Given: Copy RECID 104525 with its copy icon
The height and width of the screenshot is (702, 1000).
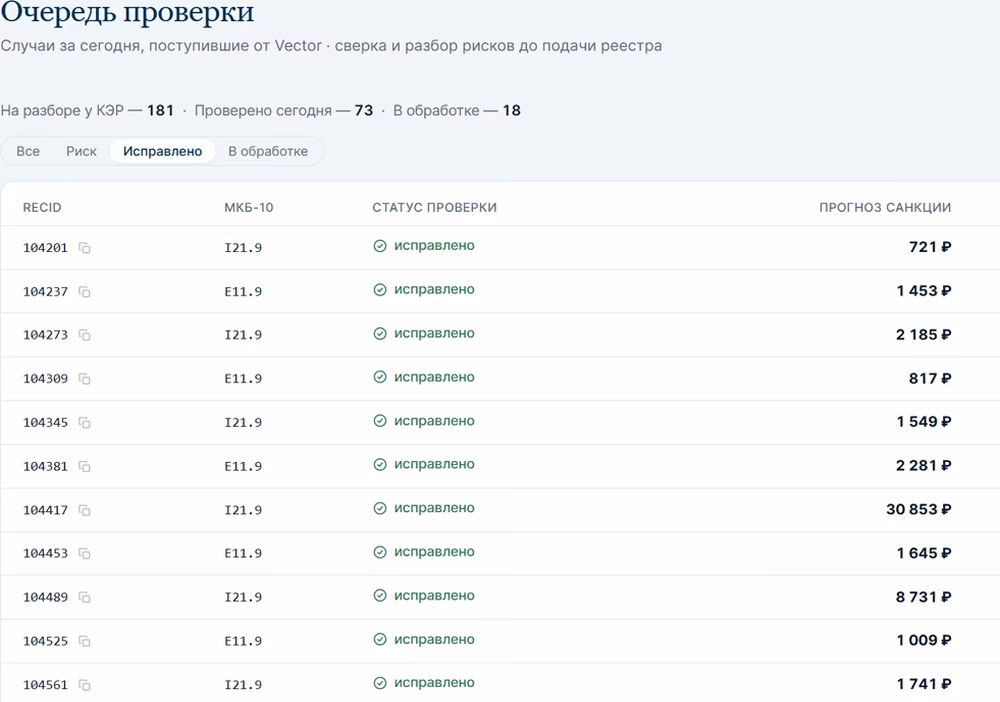Looking at the screenshot, I should 84,641.
